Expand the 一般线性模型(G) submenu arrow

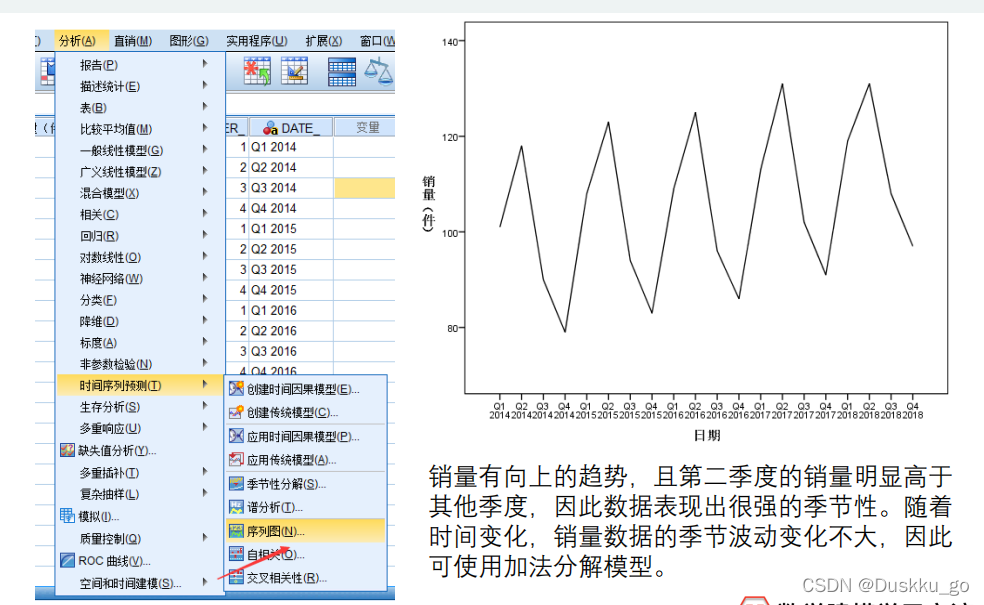[205, 149]
